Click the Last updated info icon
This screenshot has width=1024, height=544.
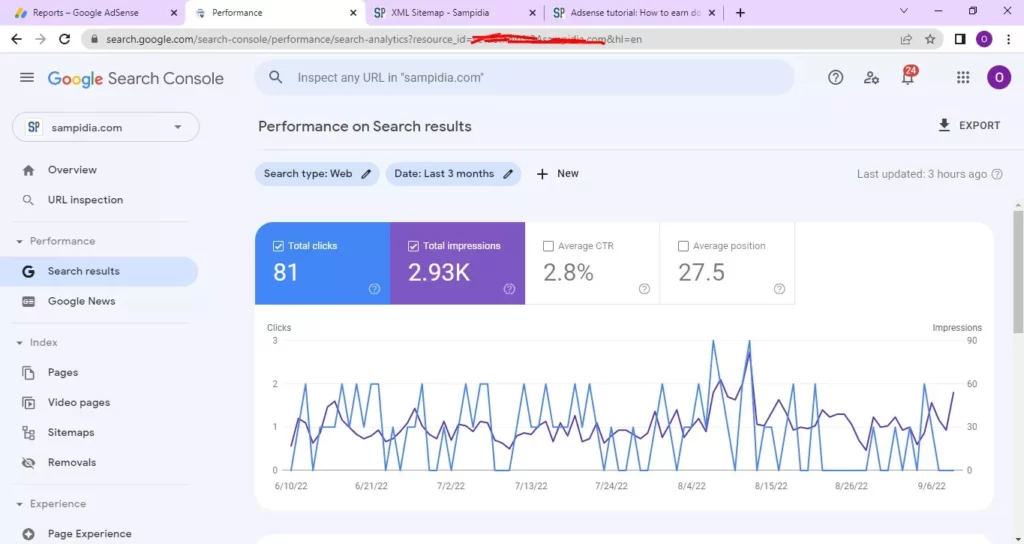point(997,174)
